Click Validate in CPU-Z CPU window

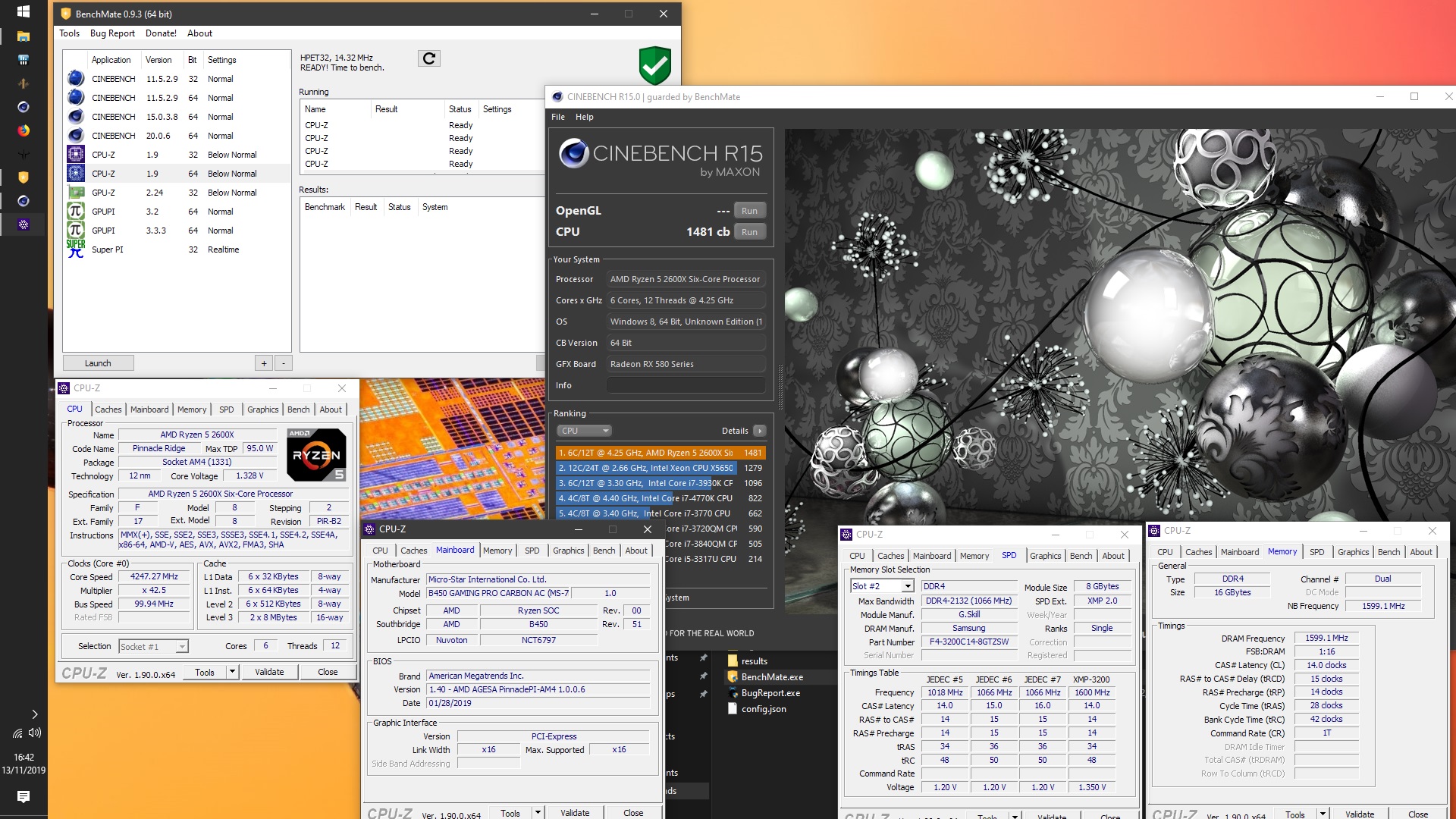269,672
